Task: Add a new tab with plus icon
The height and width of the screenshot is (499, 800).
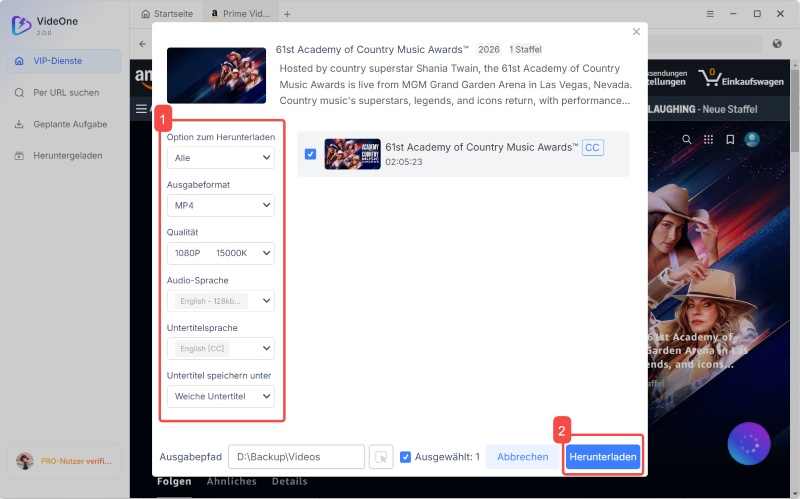Action: point(287,14)
